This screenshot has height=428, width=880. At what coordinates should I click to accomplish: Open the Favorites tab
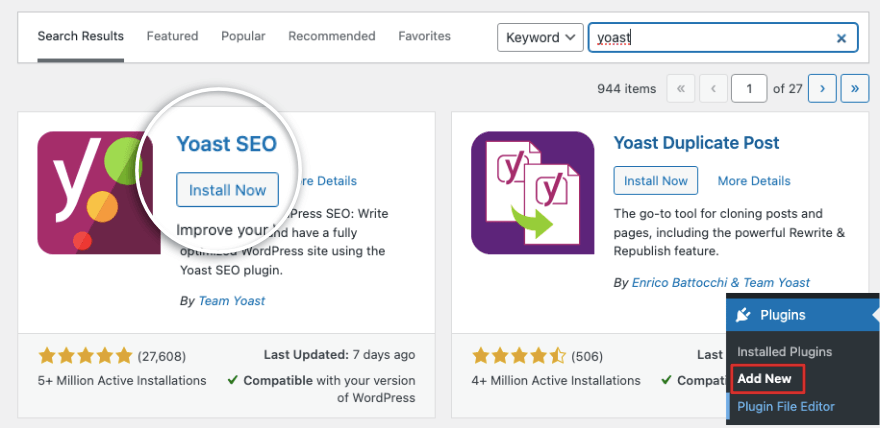[x=424, y=36]
